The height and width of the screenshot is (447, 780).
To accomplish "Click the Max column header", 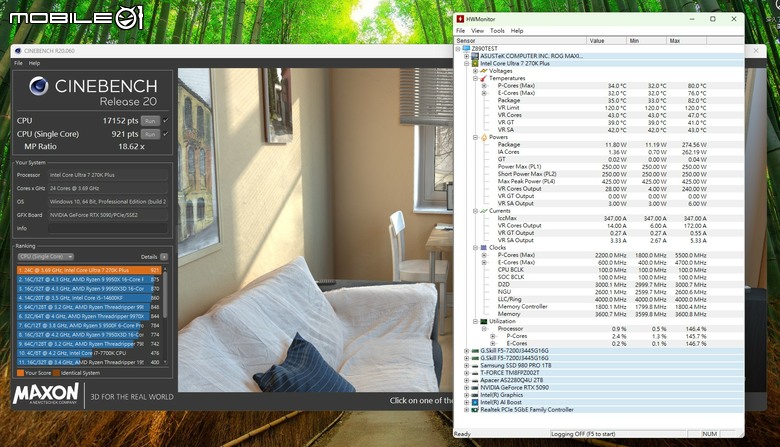I will point(687,41).
